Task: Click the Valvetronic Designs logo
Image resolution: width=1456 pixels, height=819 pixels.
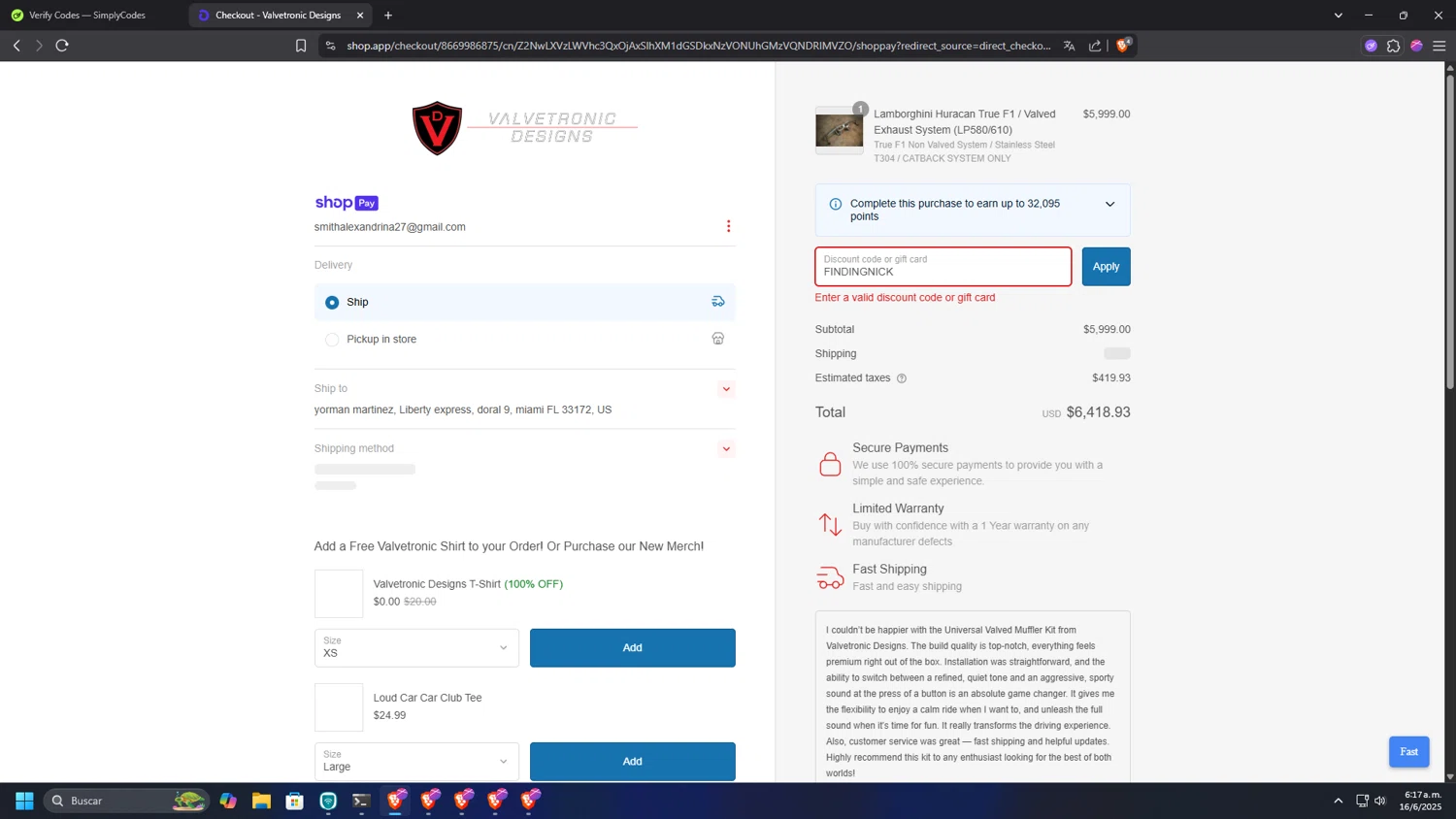Action: click(x=525, y=127)
